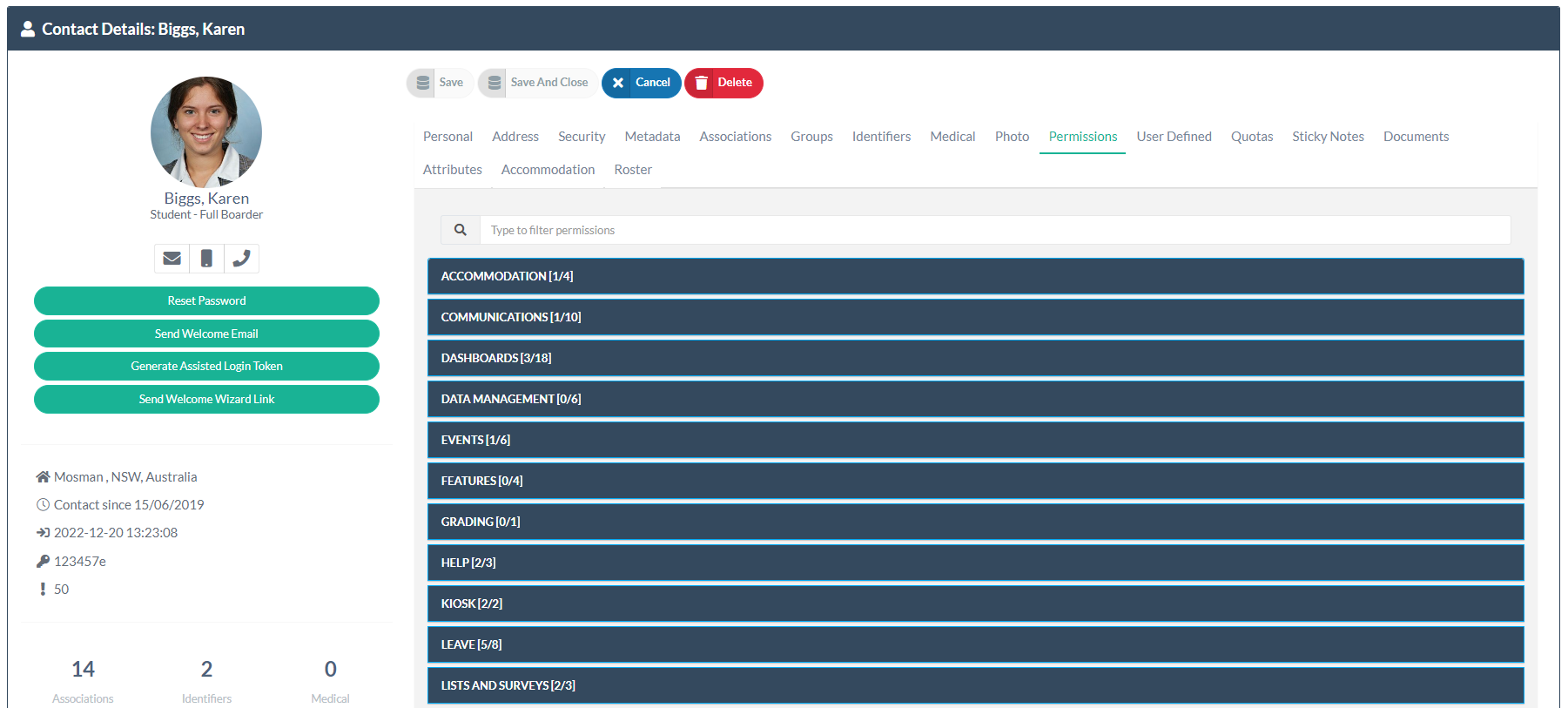
Task: Open Karen Biggs' profile photo
Action: (206, 132)
